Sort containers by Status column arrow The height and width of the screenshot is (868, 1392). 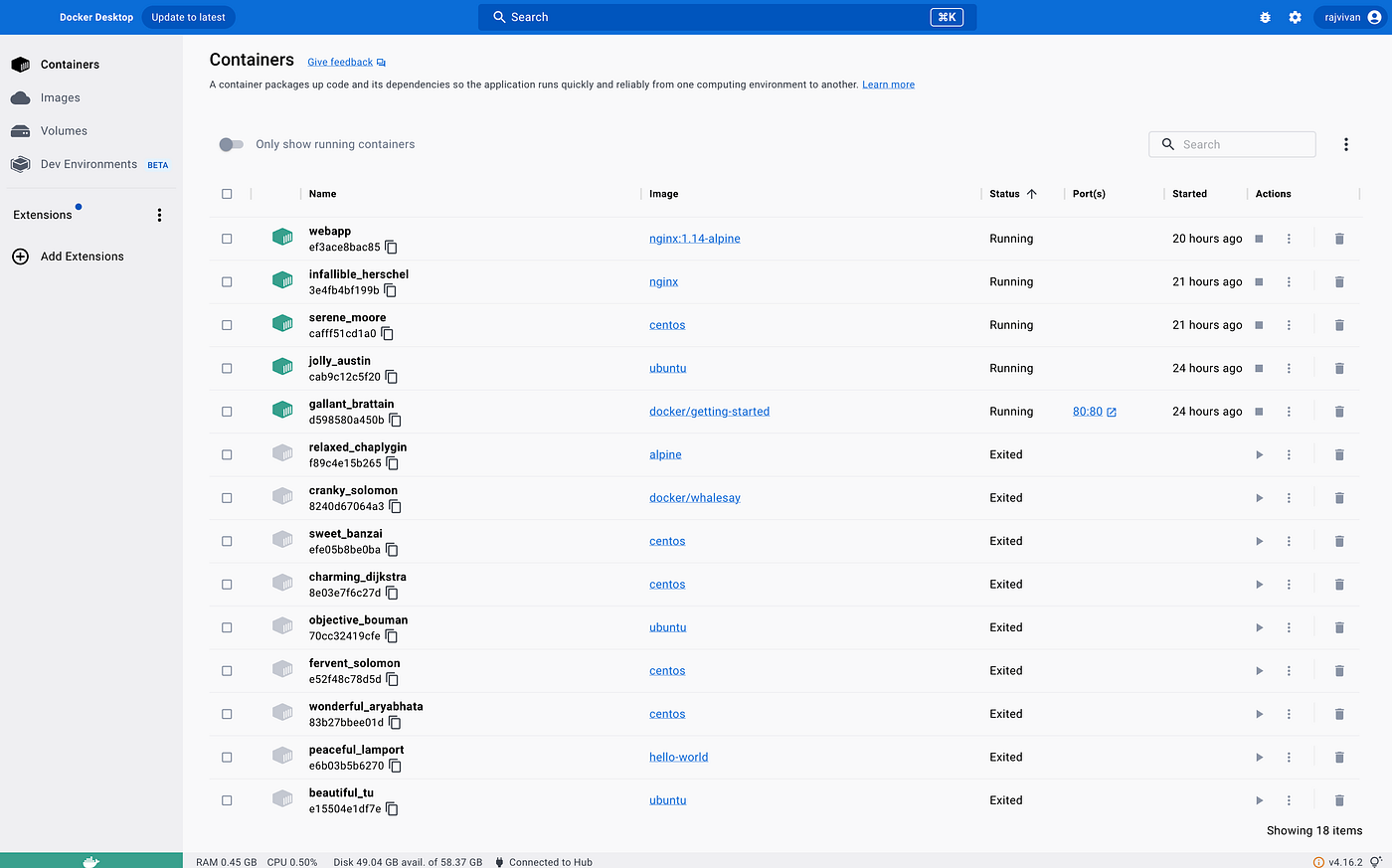click(x=1031, y=194)
